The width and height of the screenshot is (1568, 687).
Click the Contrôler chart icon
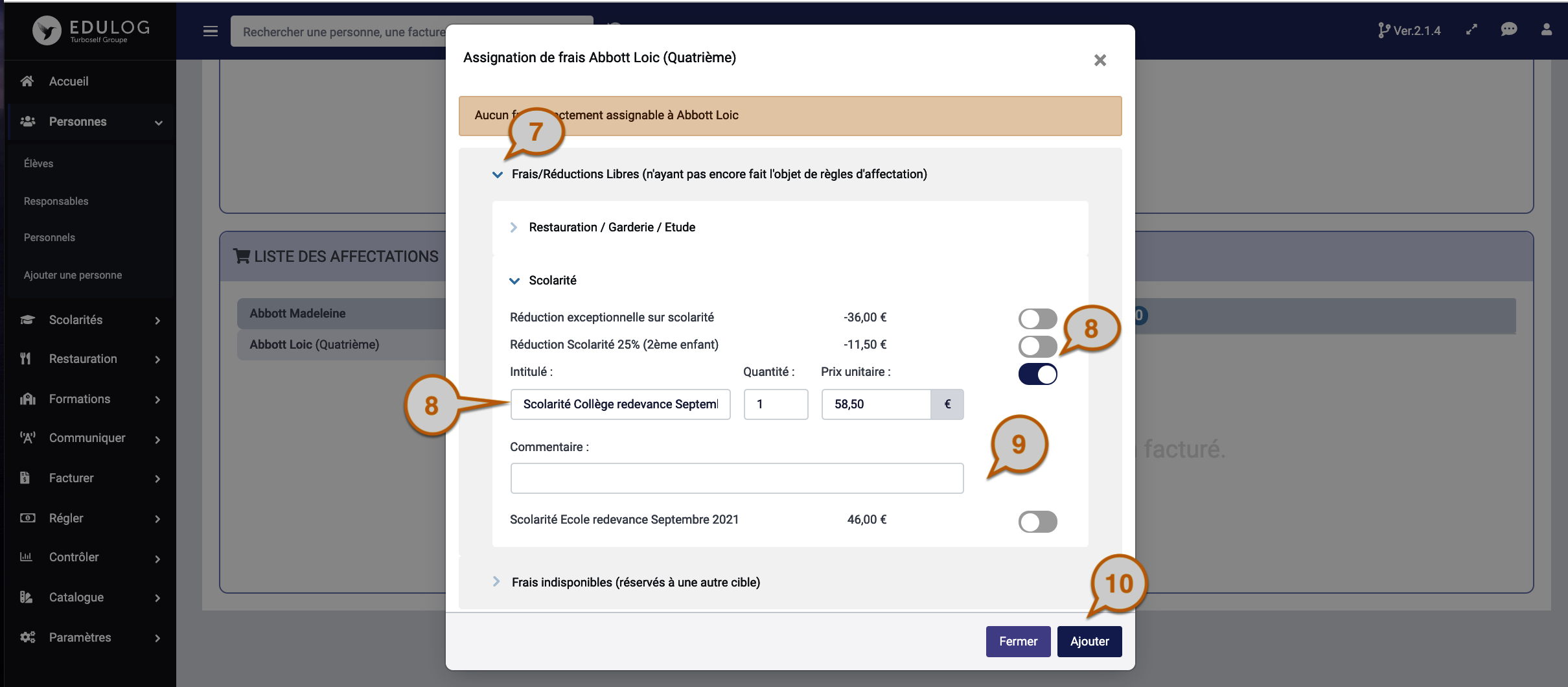pyautogui.click(x=26, y=557)
